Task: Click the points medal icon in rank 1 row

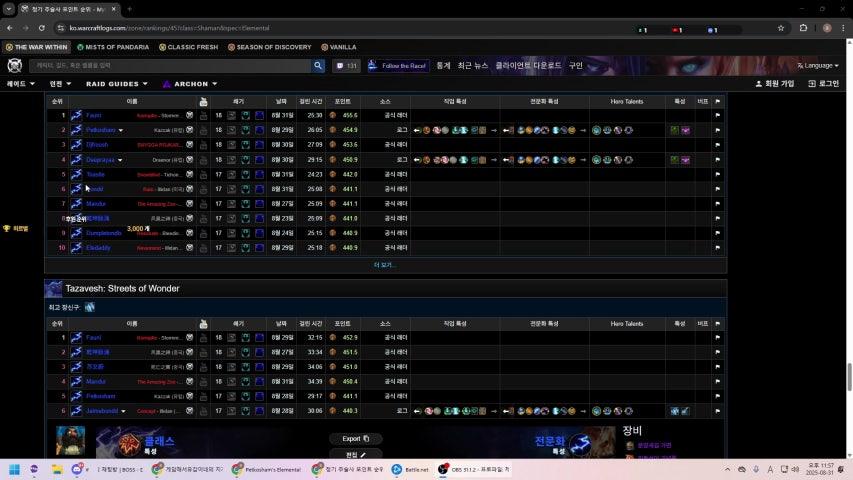Action: point(333,115)
